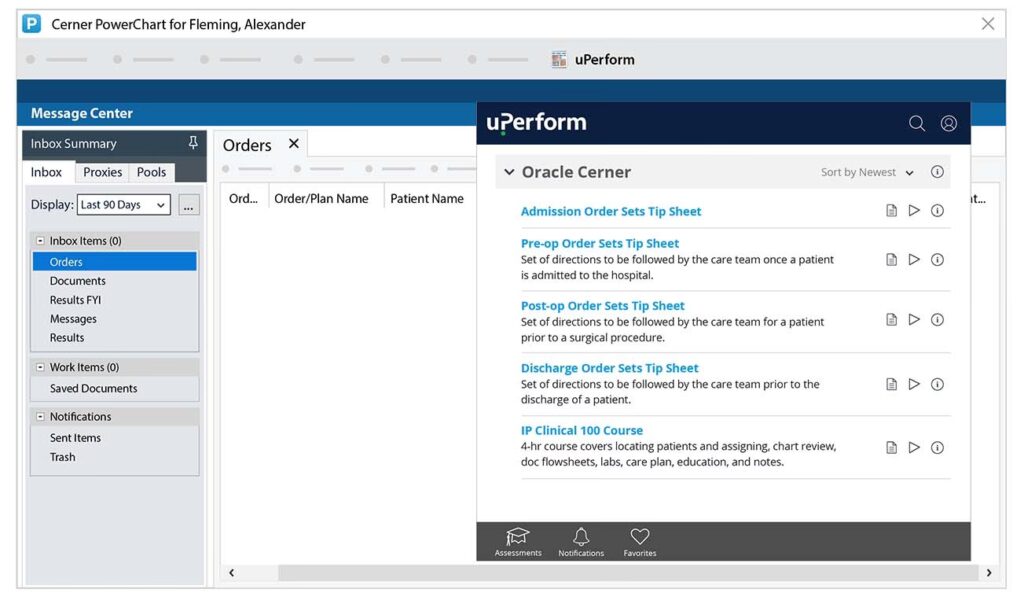Show info for Discharge Order Sets Tip Sheet
Viewport: 1024px width, 604px height.
pos(937,384)
